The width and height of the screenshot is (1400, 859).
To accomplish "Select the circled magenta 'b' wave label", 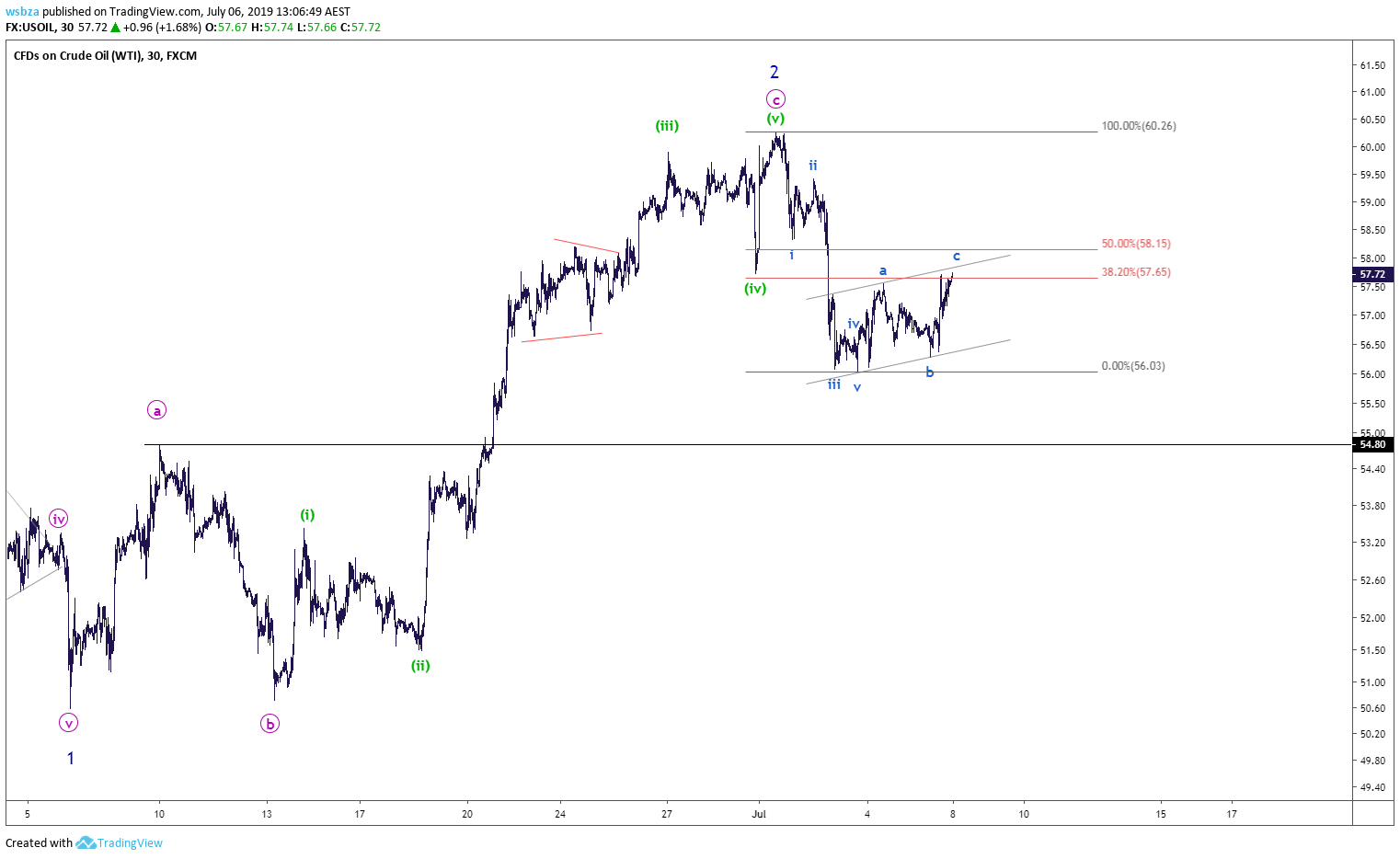I will click(x=270, y=724).
